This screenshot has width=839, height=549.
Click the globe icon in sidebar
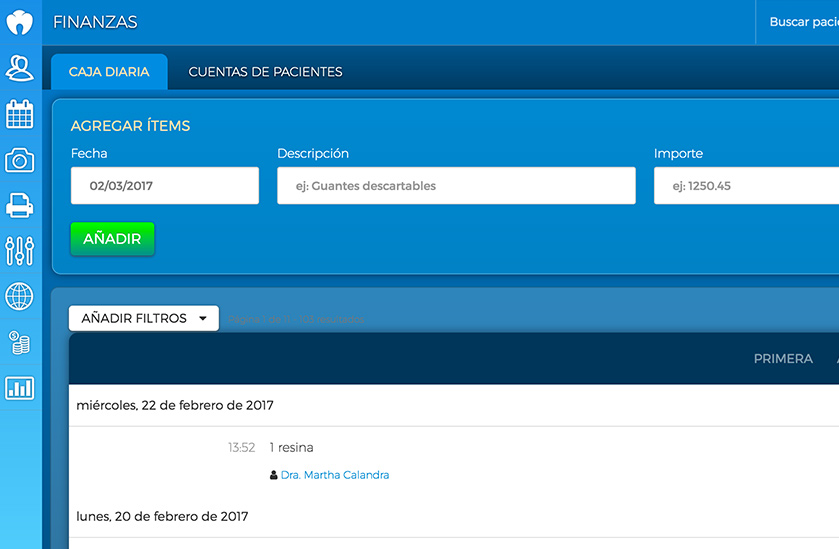click(x=20, y=296)
